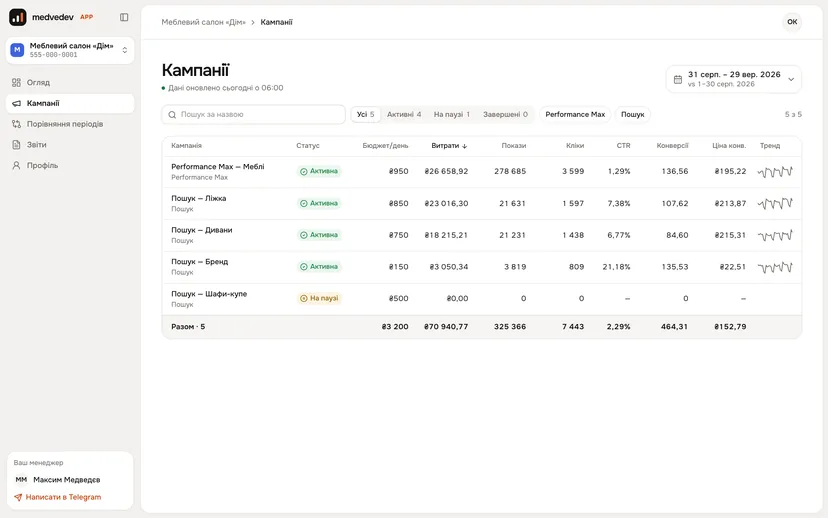Sort by Витрати column header
Viewport: 828px width, 518px height.
(x=449, y=146)
